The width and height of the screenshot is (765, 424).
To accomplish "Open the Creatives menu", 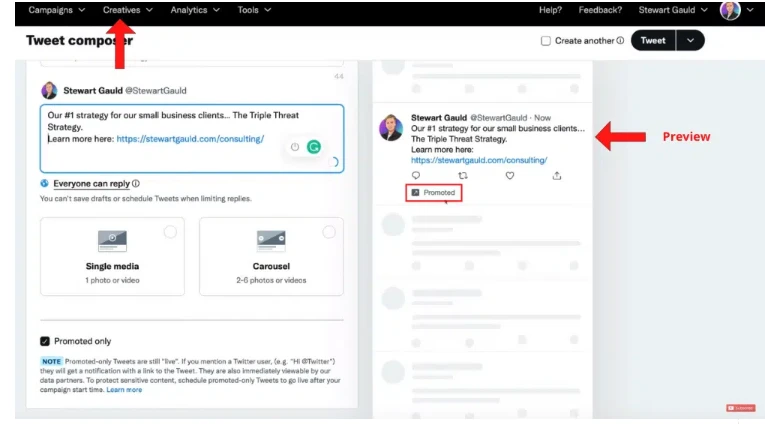I will (127, 10).
